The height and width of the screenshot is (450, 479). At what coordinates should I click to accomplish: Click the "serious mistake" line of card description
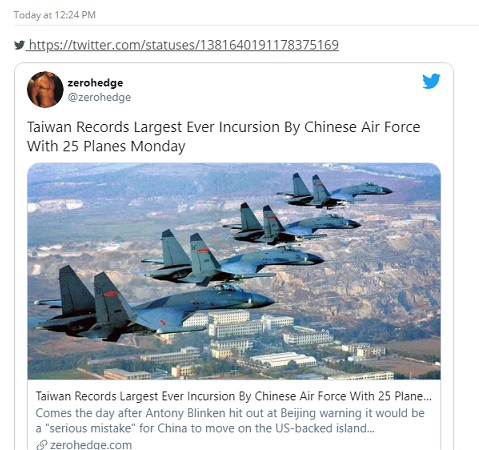[205, 428]
